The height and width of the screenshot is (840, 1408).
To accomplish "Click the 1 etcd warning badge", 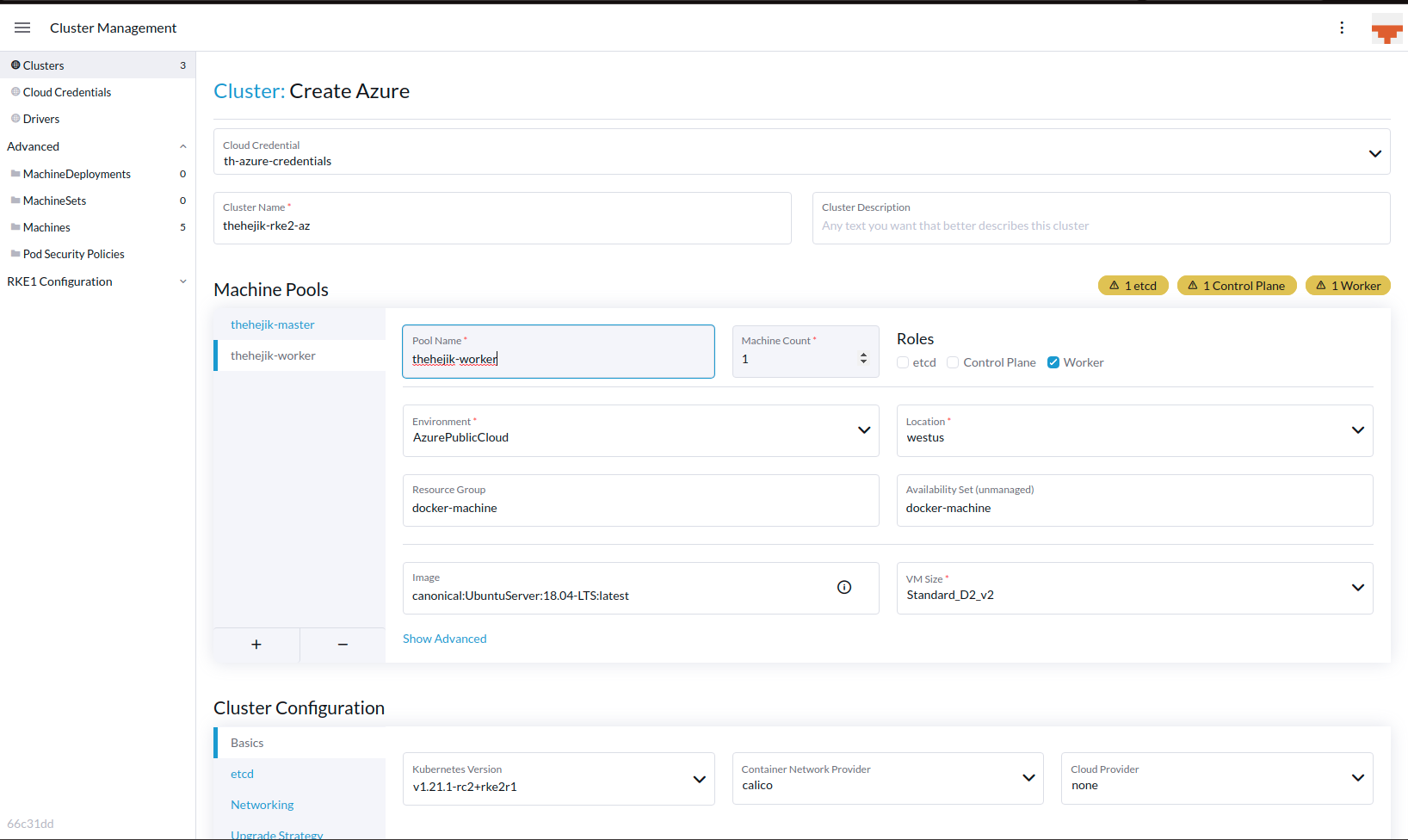I will tap(1133, 285).
